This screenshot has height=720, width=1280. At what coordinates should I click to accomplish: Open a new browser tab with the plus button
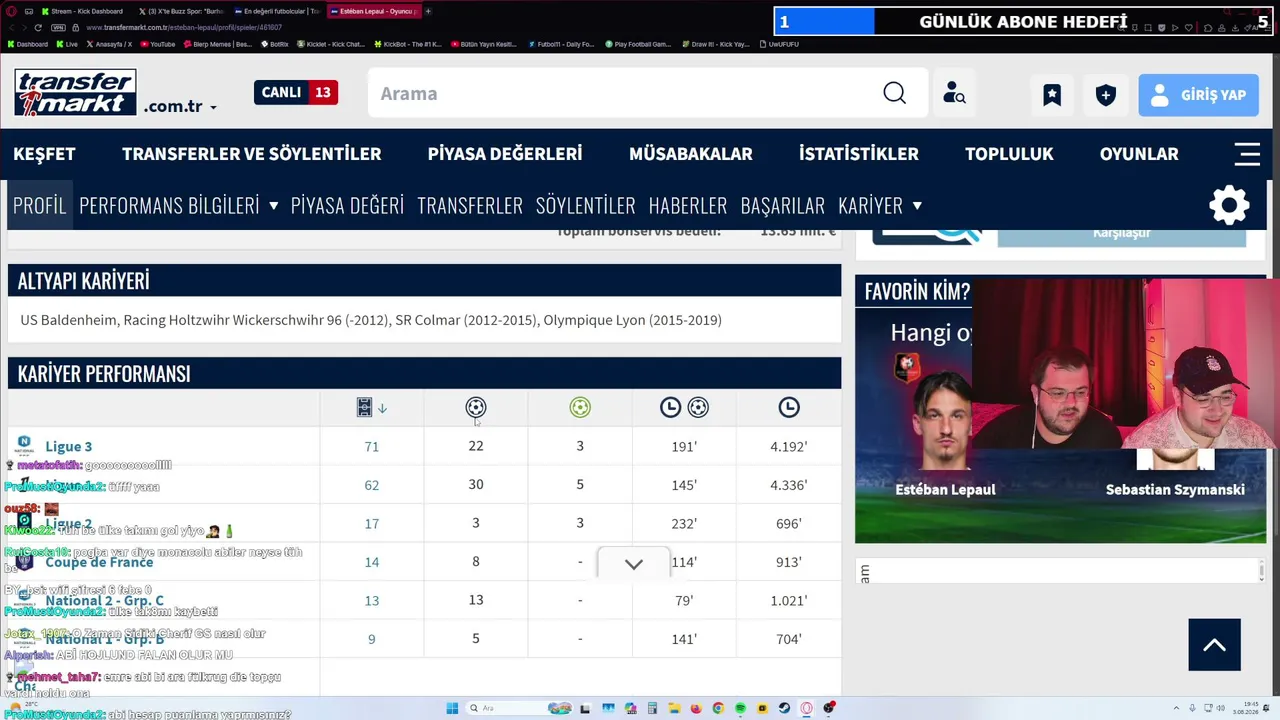[428, 11]
